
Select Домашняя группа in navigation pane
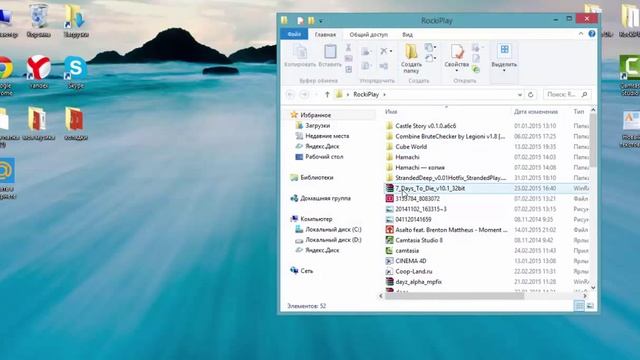325,198
